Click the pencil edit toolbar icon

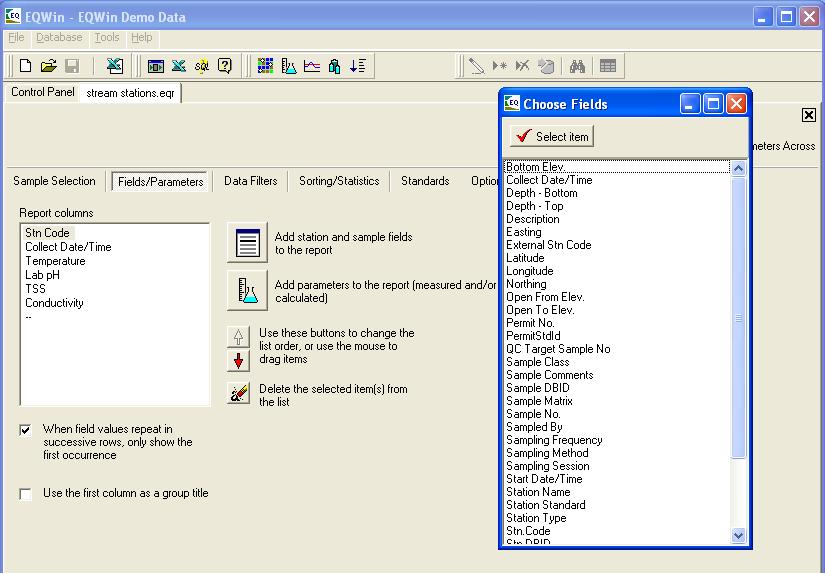[477, 66]
